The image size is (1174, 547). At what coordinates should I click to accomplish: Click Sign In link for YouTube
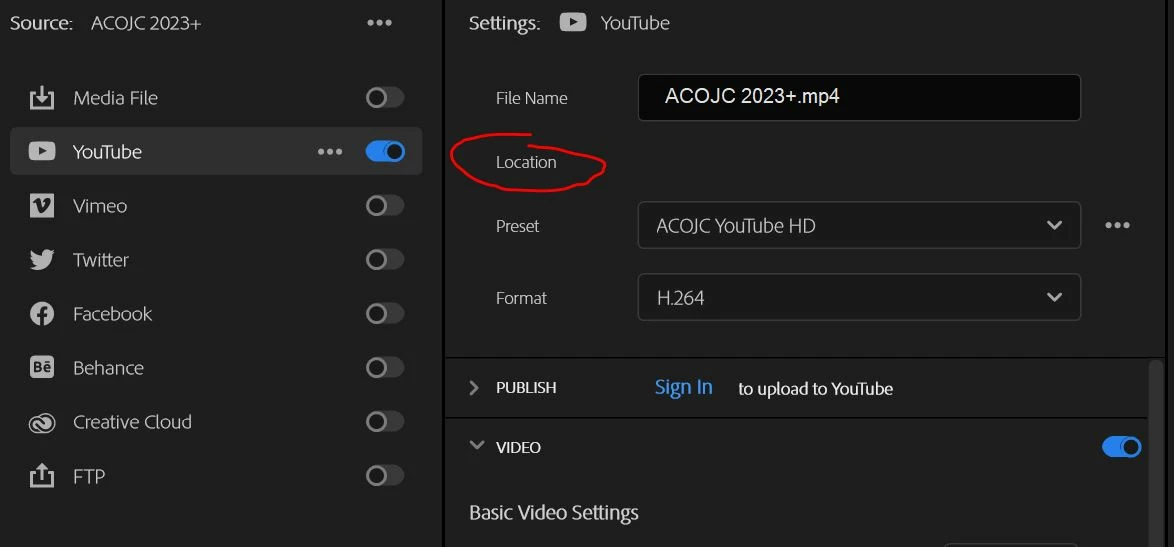click(x=684, y=388)
